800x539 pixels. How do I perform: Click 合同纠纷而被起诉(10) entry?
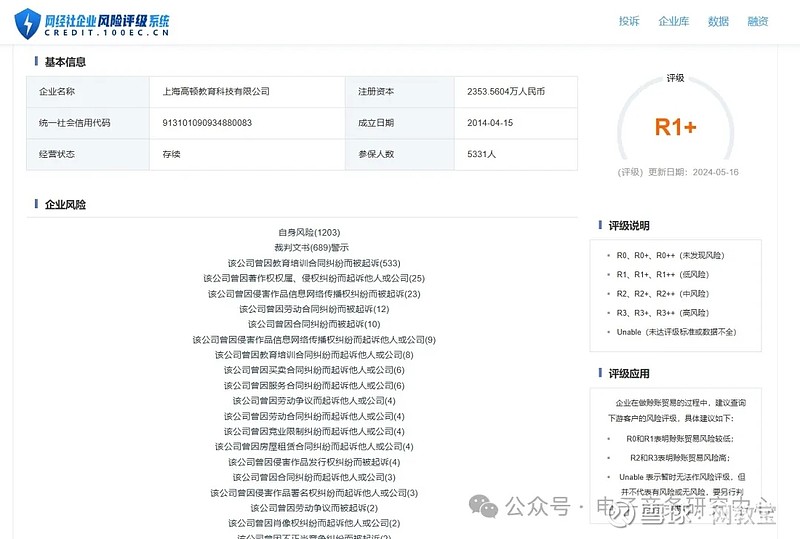coord(314,325)
